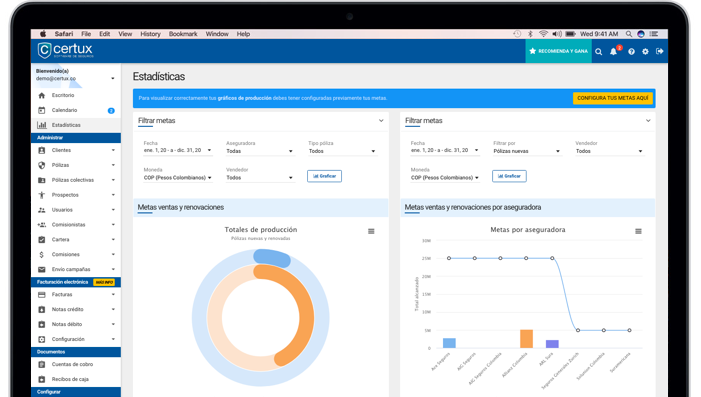Screen dimensions: 701x397
Task: Click the Usuarios people icon
Action: [x=42, y=210]
